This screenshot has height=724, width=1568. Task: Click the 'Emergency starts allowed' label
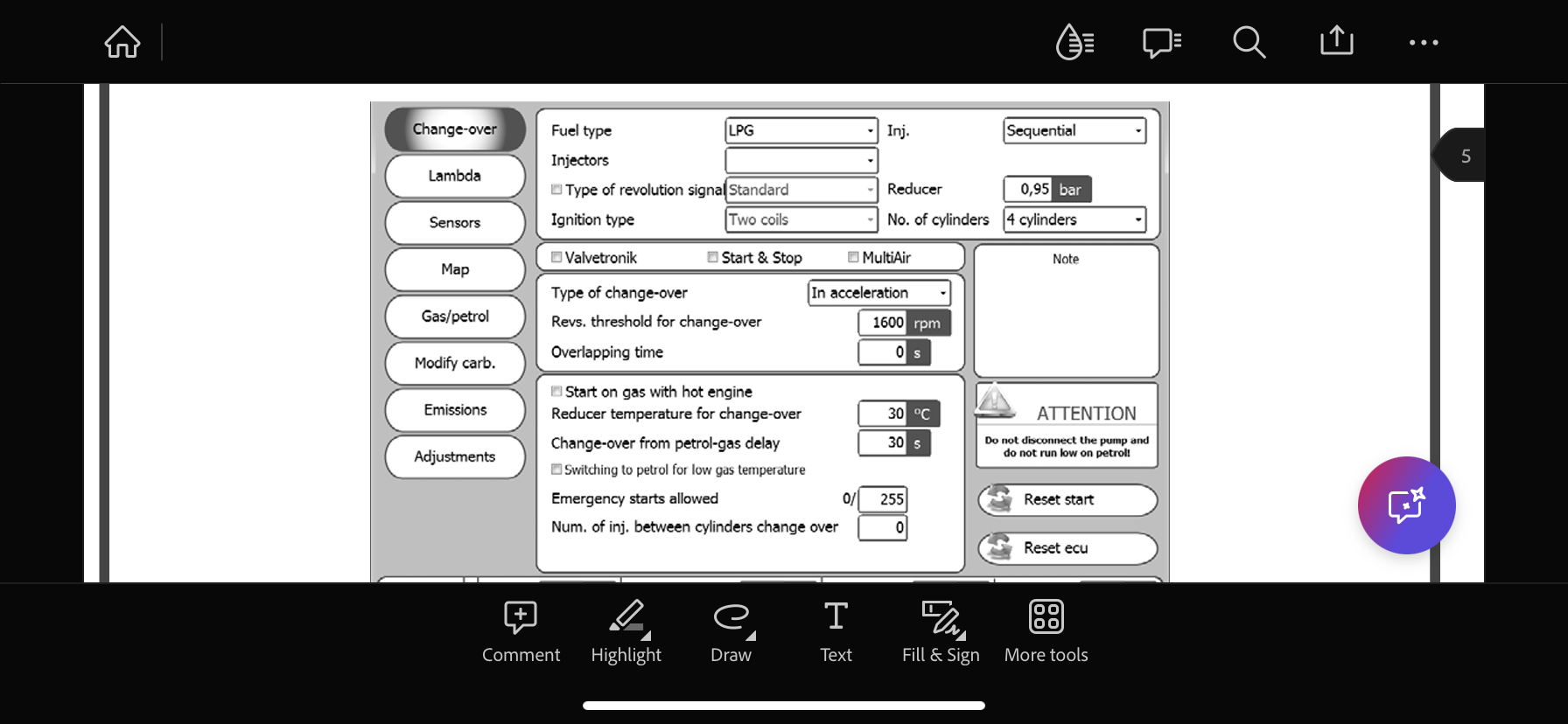coord(634,498)
